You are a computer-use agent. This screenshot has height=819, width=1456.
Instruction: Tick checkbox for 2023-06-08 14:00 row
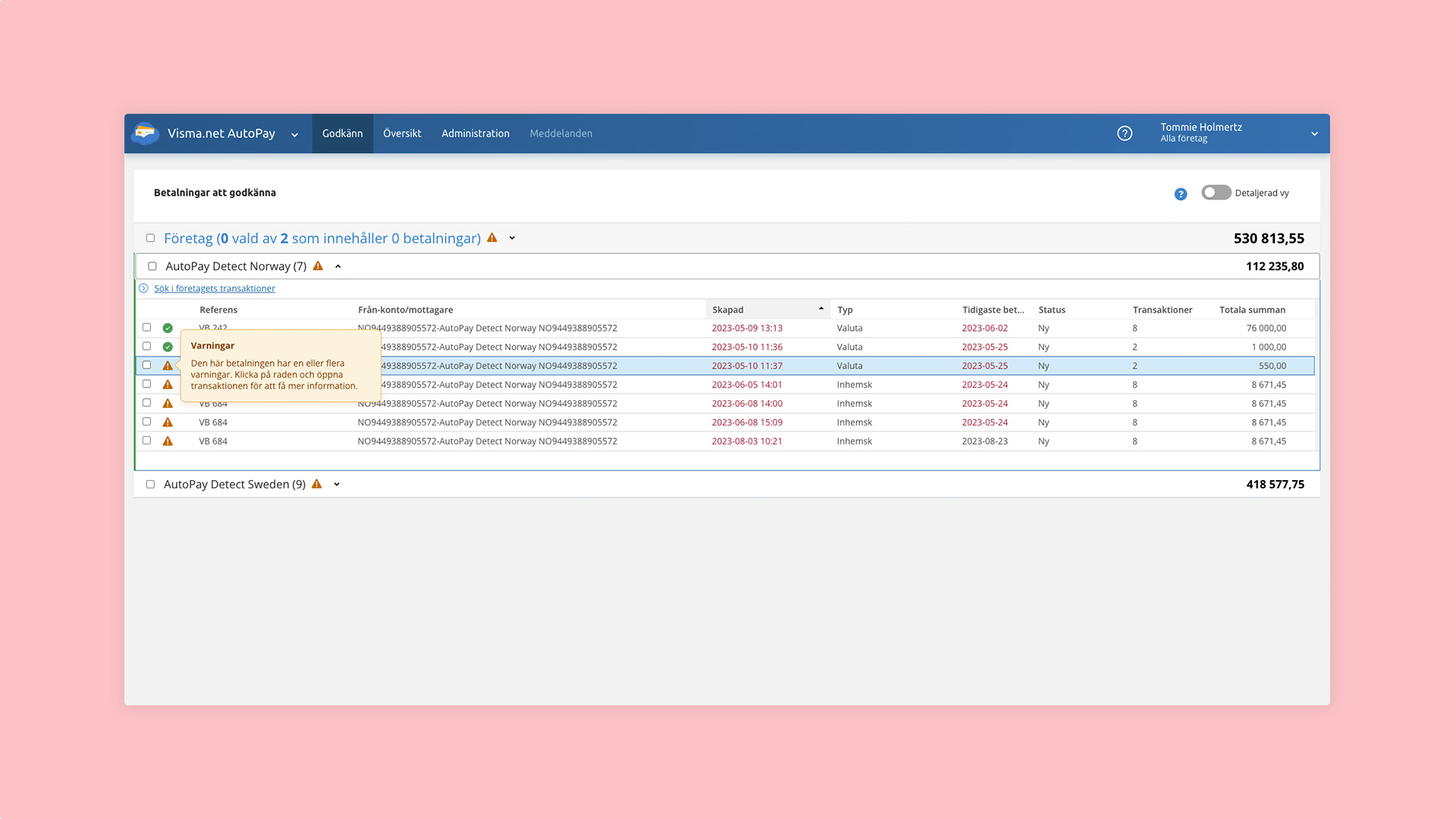point(147,403)
